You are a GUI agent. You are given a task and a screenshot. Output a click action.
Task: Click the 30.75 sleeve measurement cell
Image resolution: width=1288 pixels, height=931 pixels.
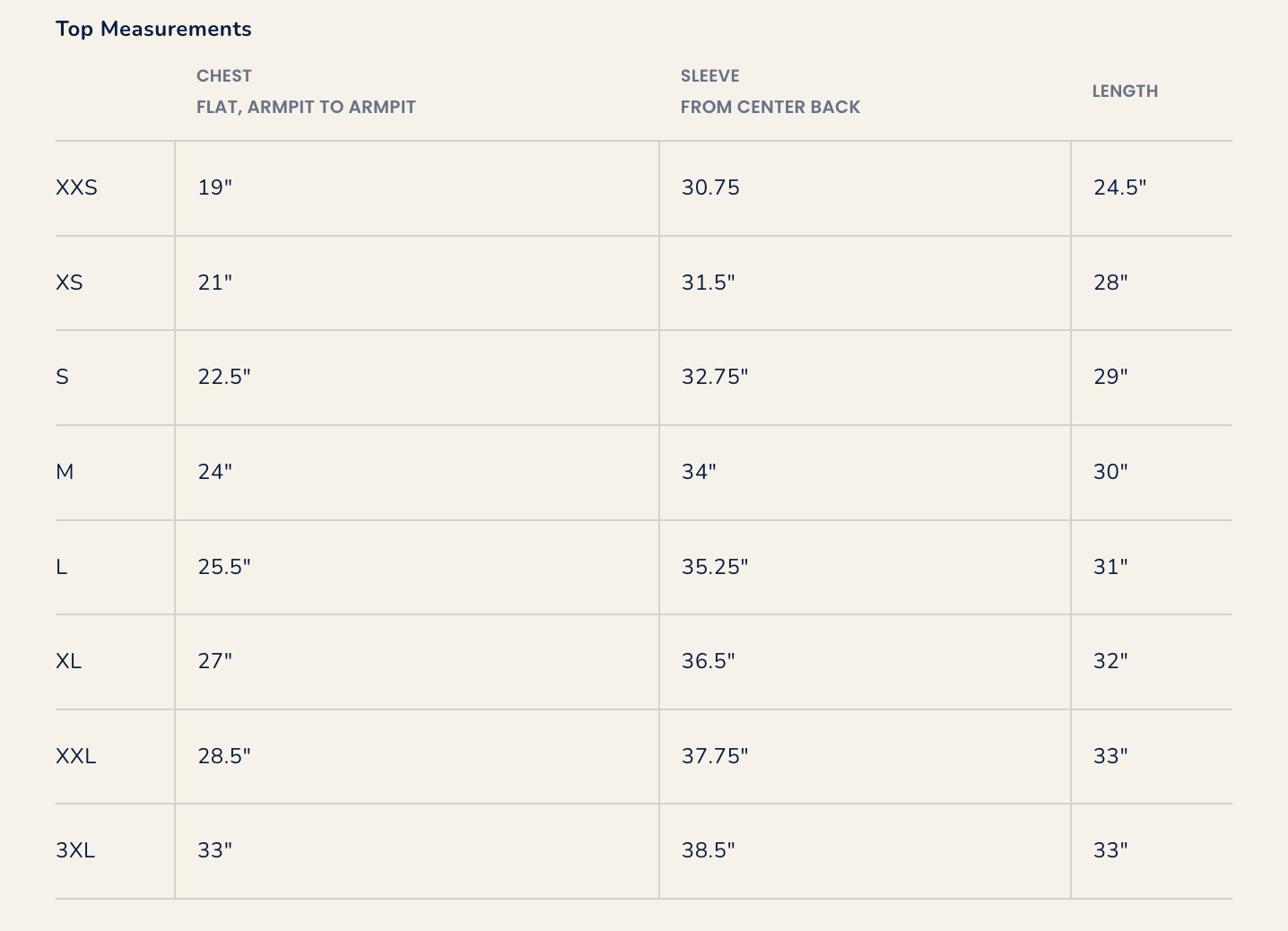pos(710,187)
